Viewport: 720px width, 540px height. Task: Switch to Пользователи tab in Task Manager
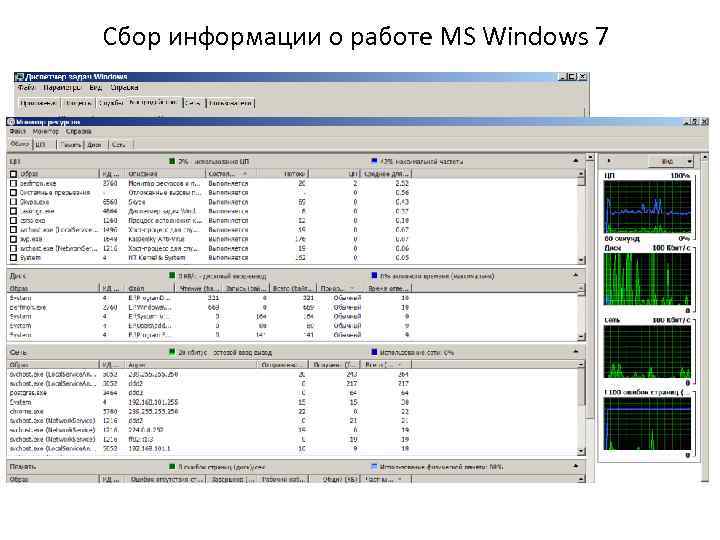point(231,103)
